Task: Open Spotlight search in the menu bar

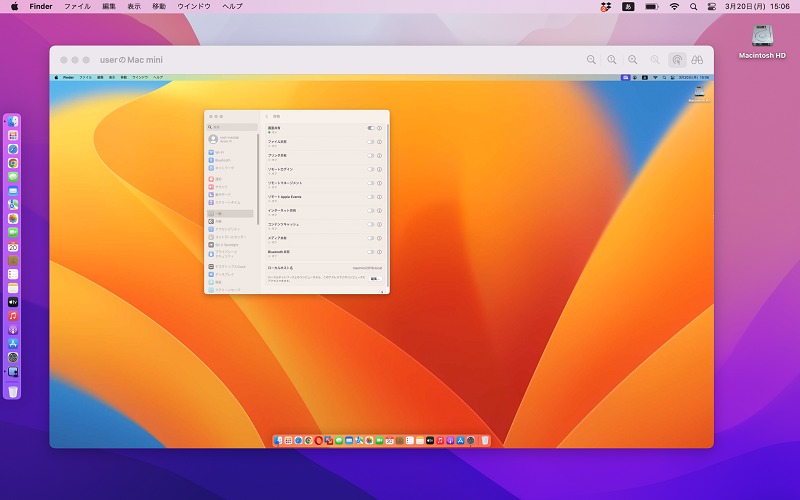Action: 693,7
